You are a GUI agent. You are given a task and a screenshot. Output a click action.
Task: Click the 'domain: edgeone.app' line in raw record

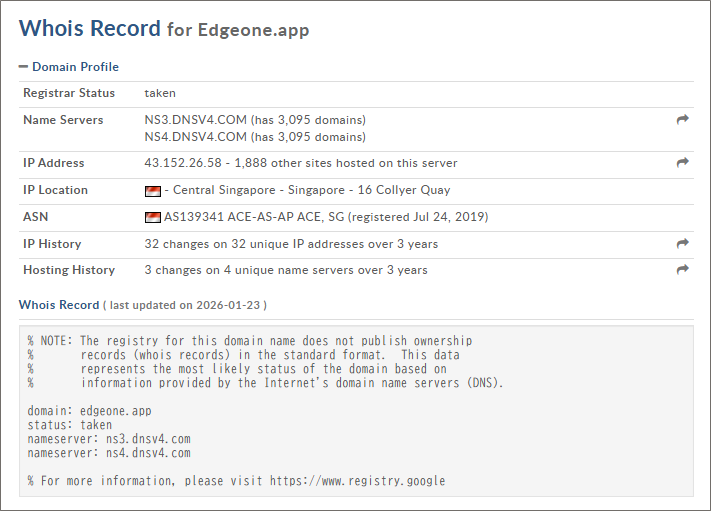(90, 410)
